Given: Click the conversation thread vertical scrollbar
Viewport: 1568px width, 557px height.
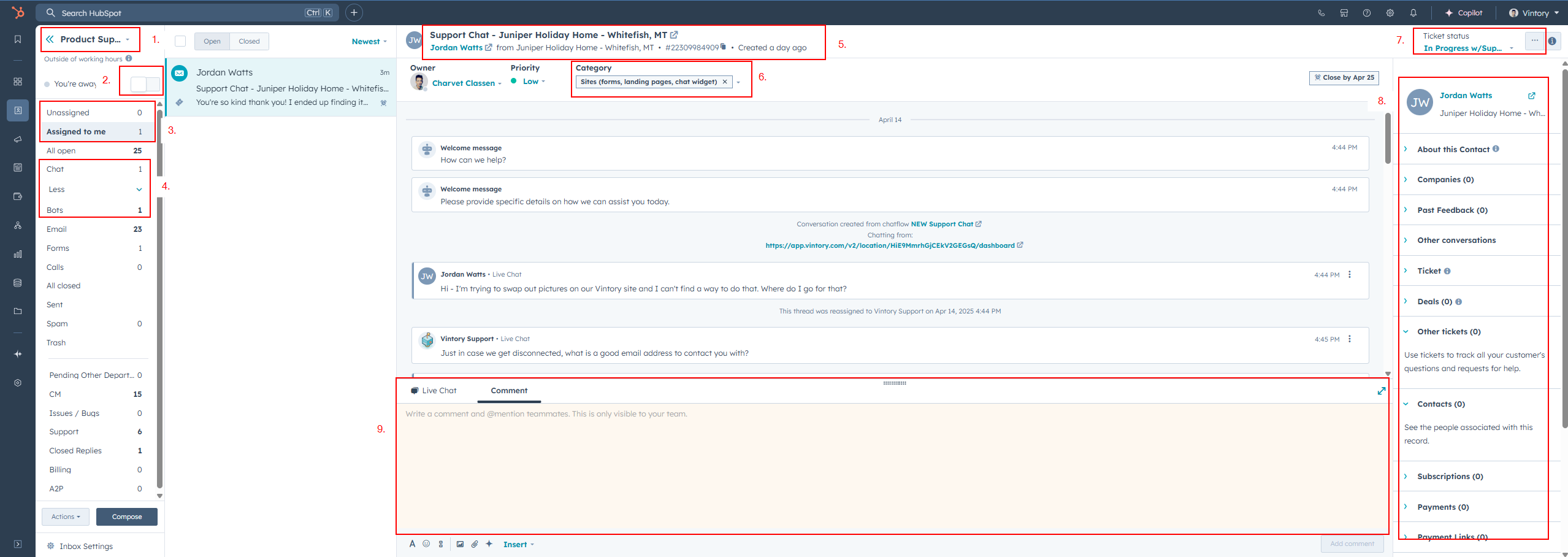Looking at the screenshot, I should coord(1387,138).
